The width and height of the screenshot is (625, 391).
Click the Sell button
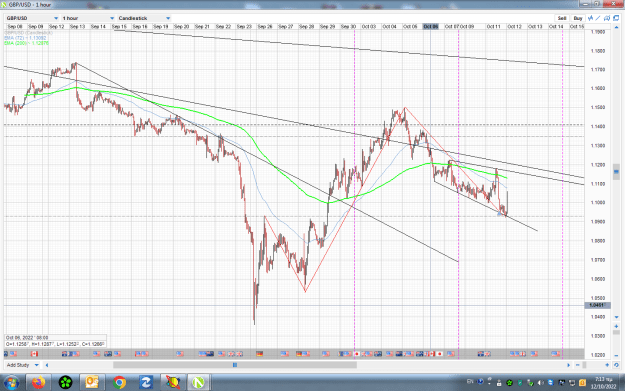[562, 18]
